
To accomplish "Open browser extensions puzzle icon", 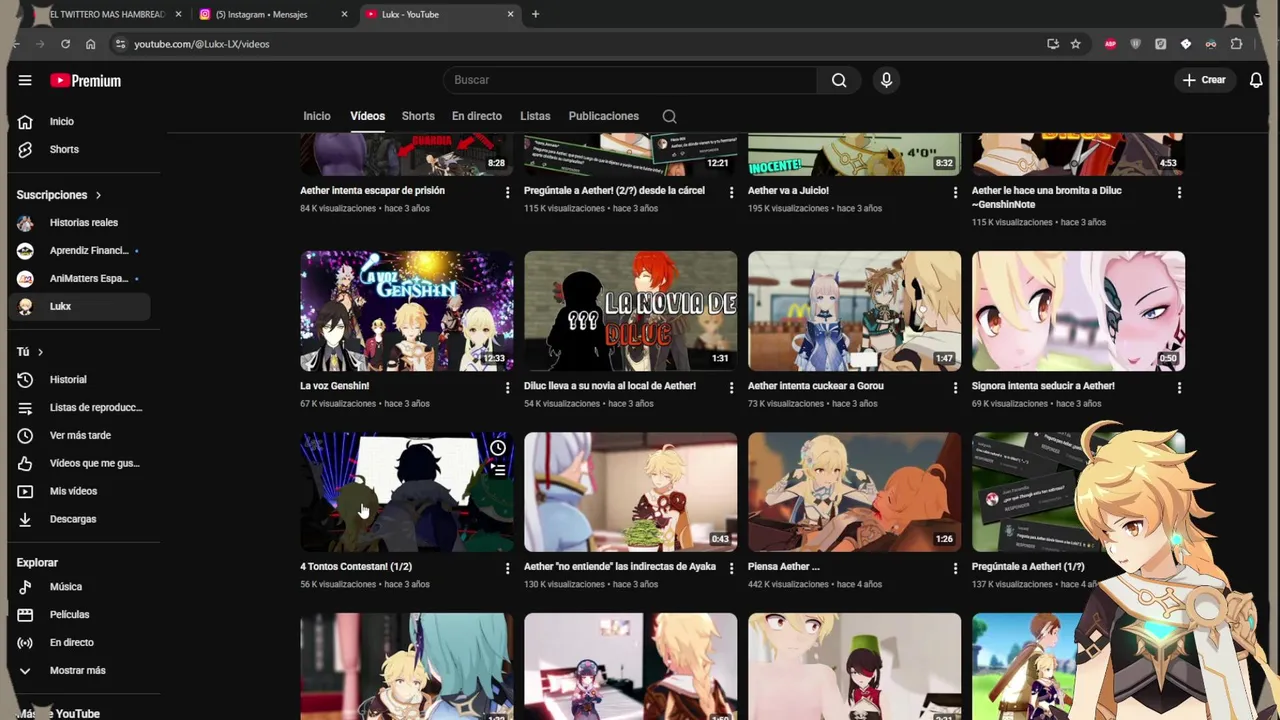I will [x=1237, y=44].
